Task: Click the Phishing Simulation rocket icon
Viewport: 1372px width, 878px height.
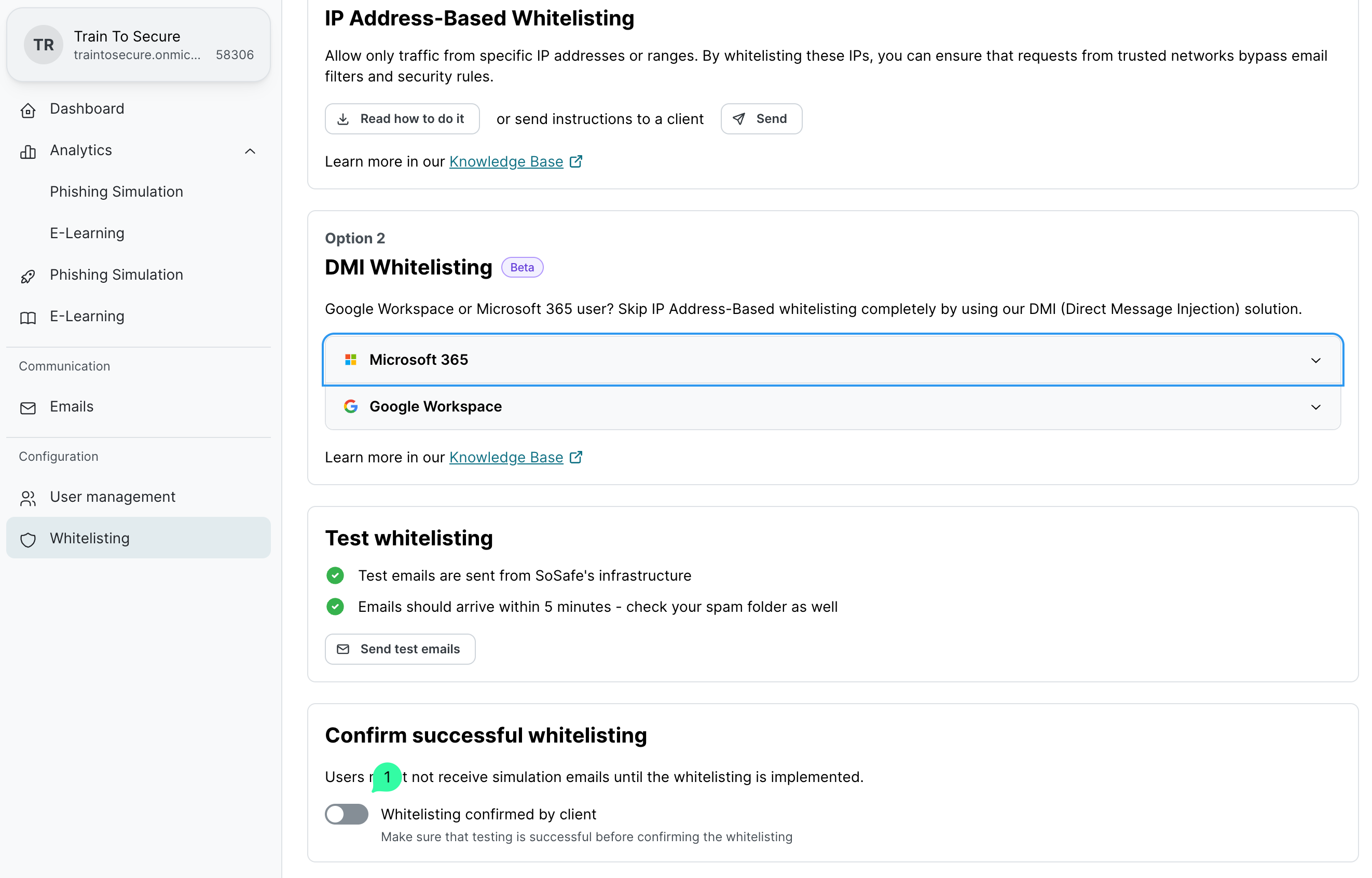Action: (28, 276)
